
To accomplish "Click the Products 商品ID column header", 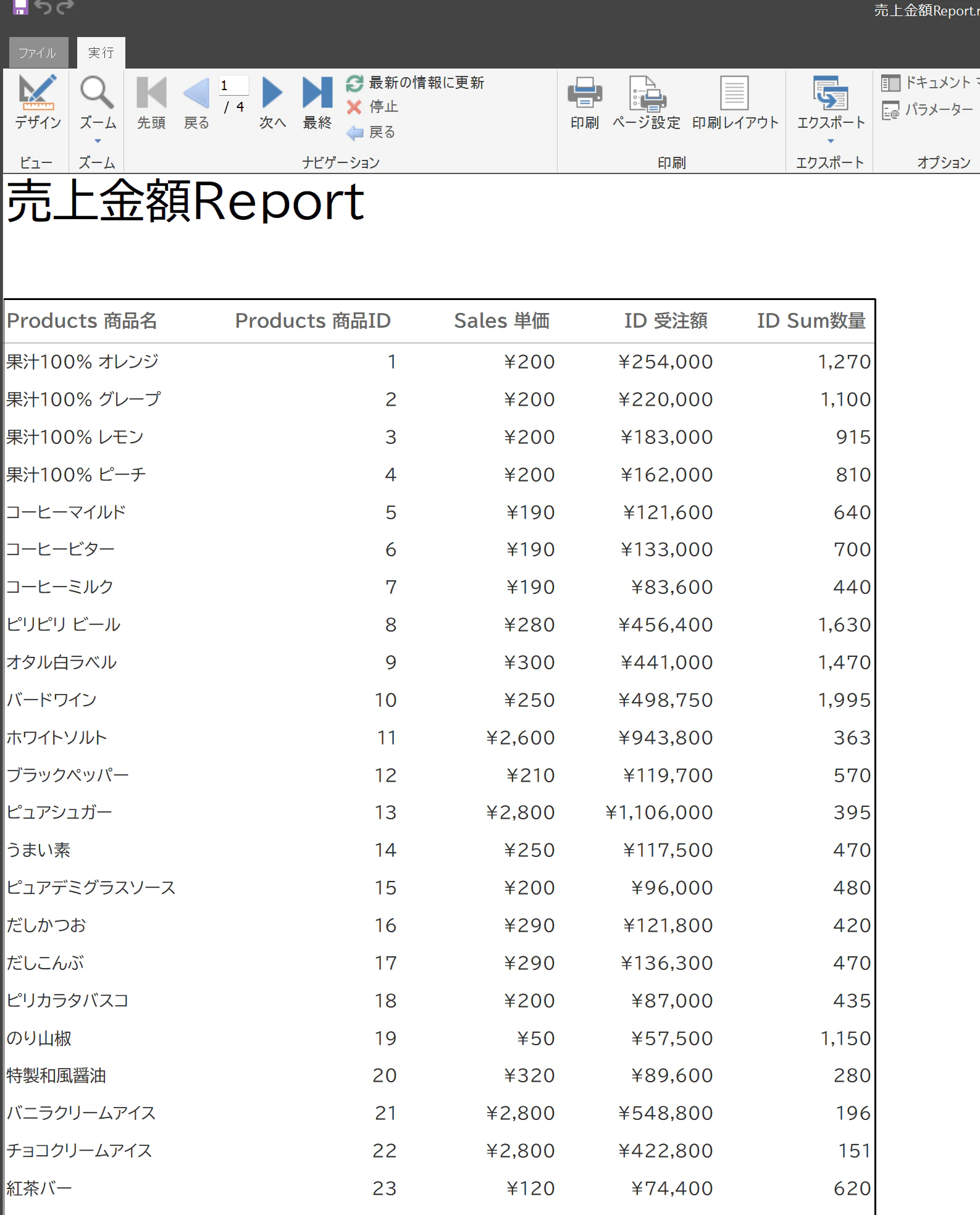I will click(x=312, y=321).
